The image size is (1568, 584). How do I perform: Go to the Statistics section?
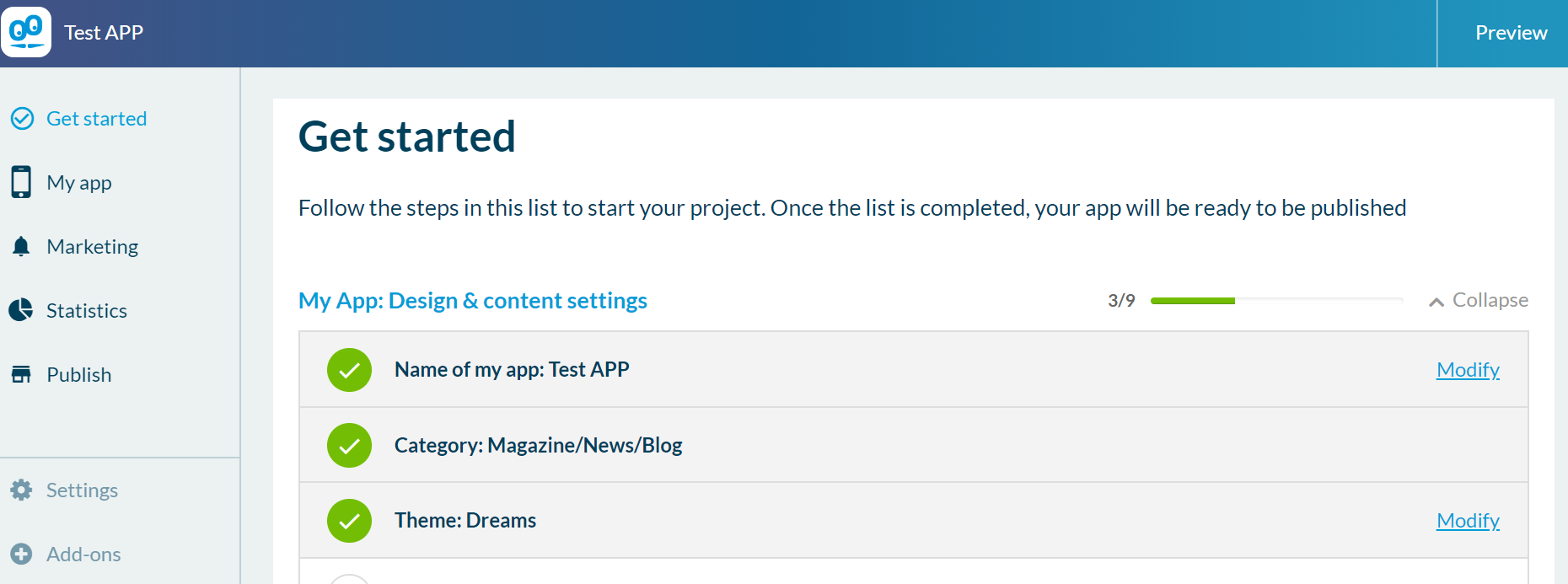click(86, 311)
